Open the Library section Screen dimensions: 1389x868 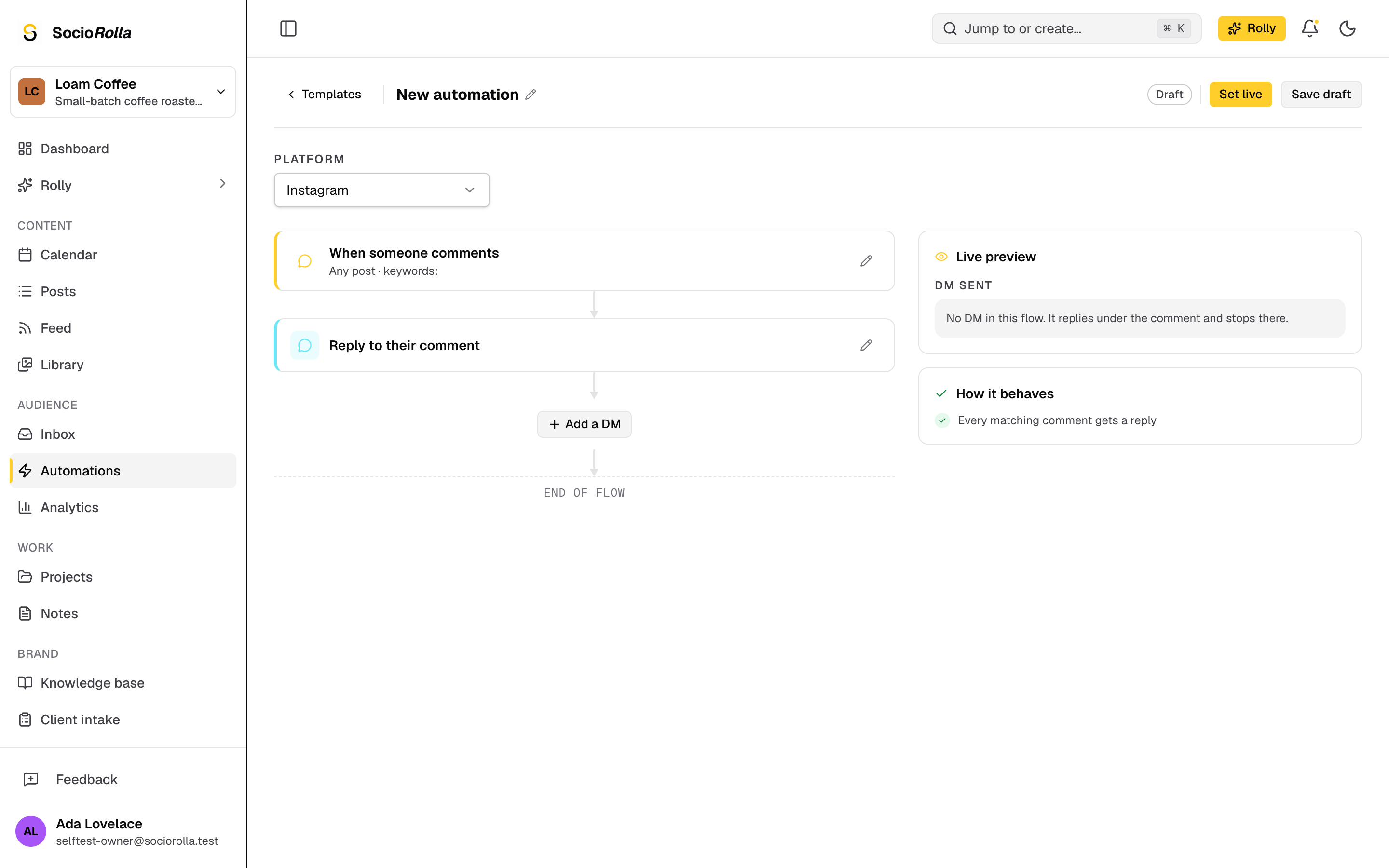tap(123, 365)
